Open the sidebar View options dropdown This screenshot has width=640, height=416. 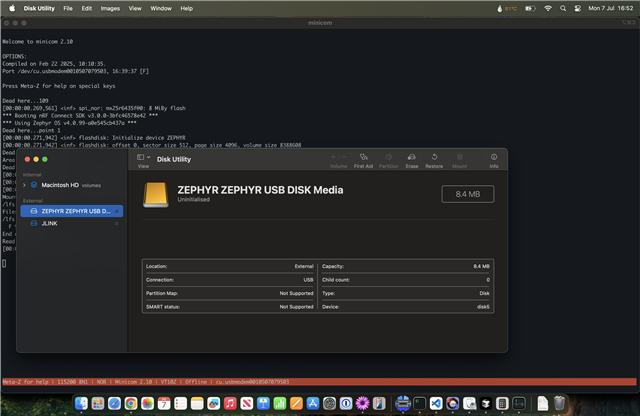[143, 157]
